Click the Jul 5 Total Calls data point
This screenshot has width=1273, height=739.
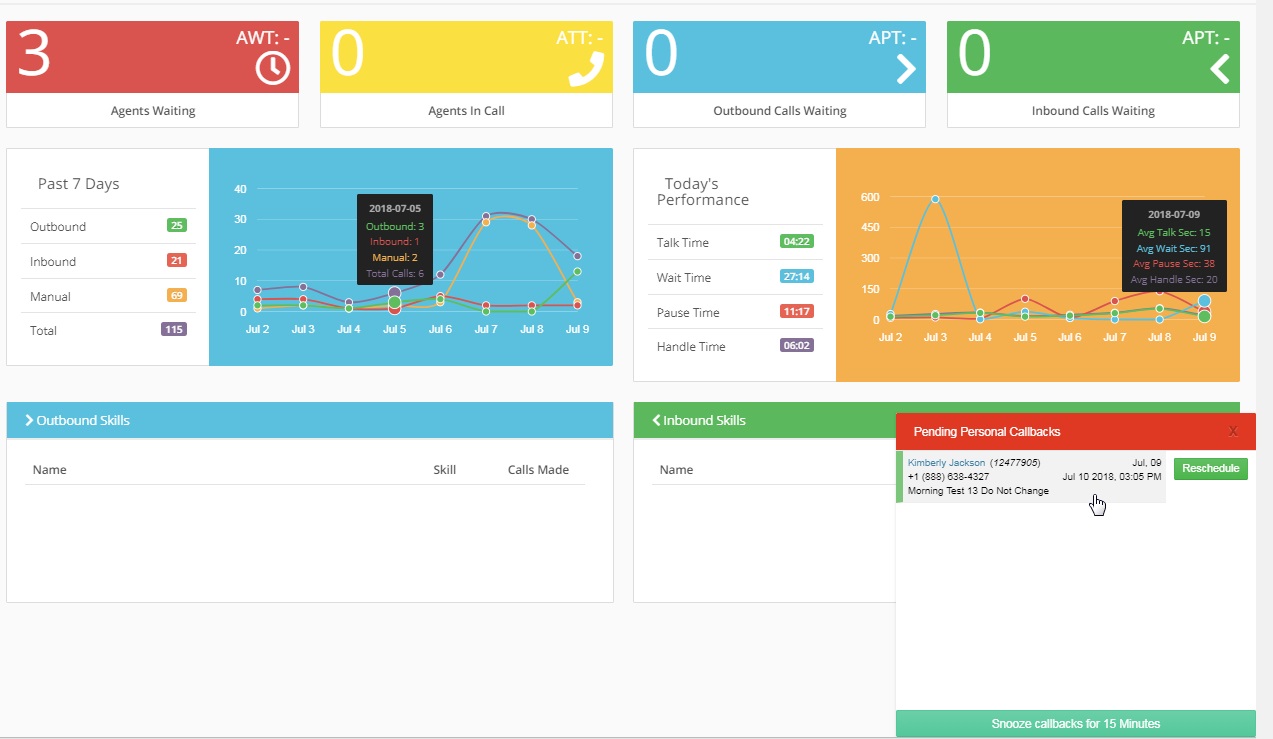pos(395,293)
